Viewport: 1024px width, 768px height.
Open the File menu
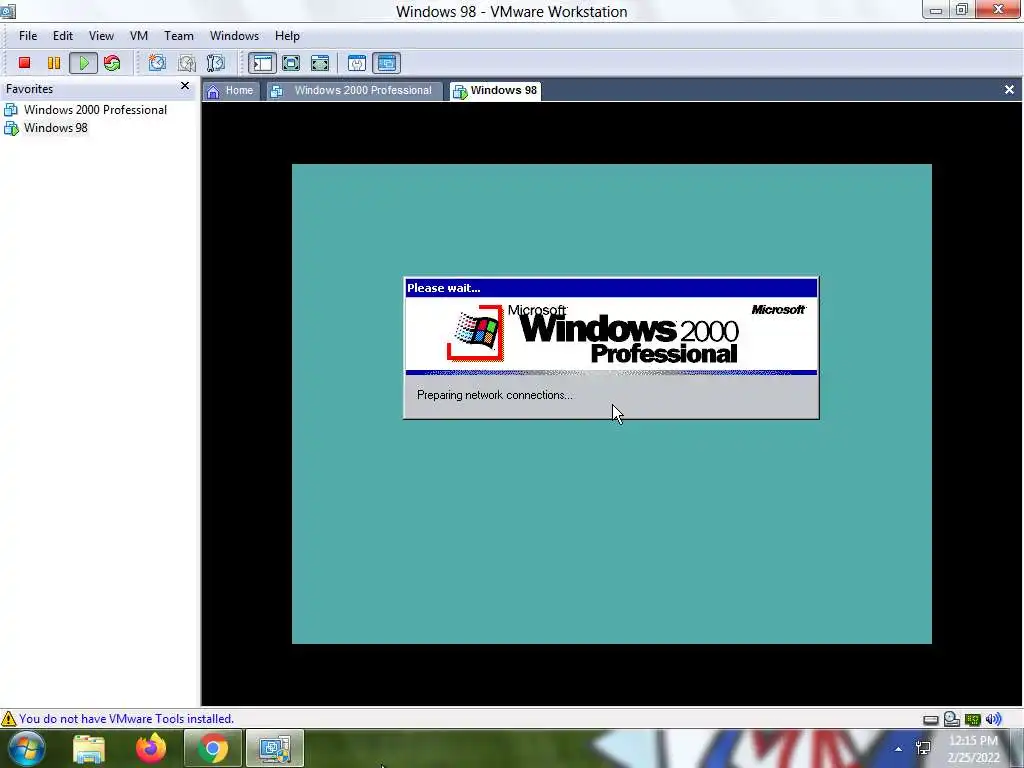coord(27,36)
